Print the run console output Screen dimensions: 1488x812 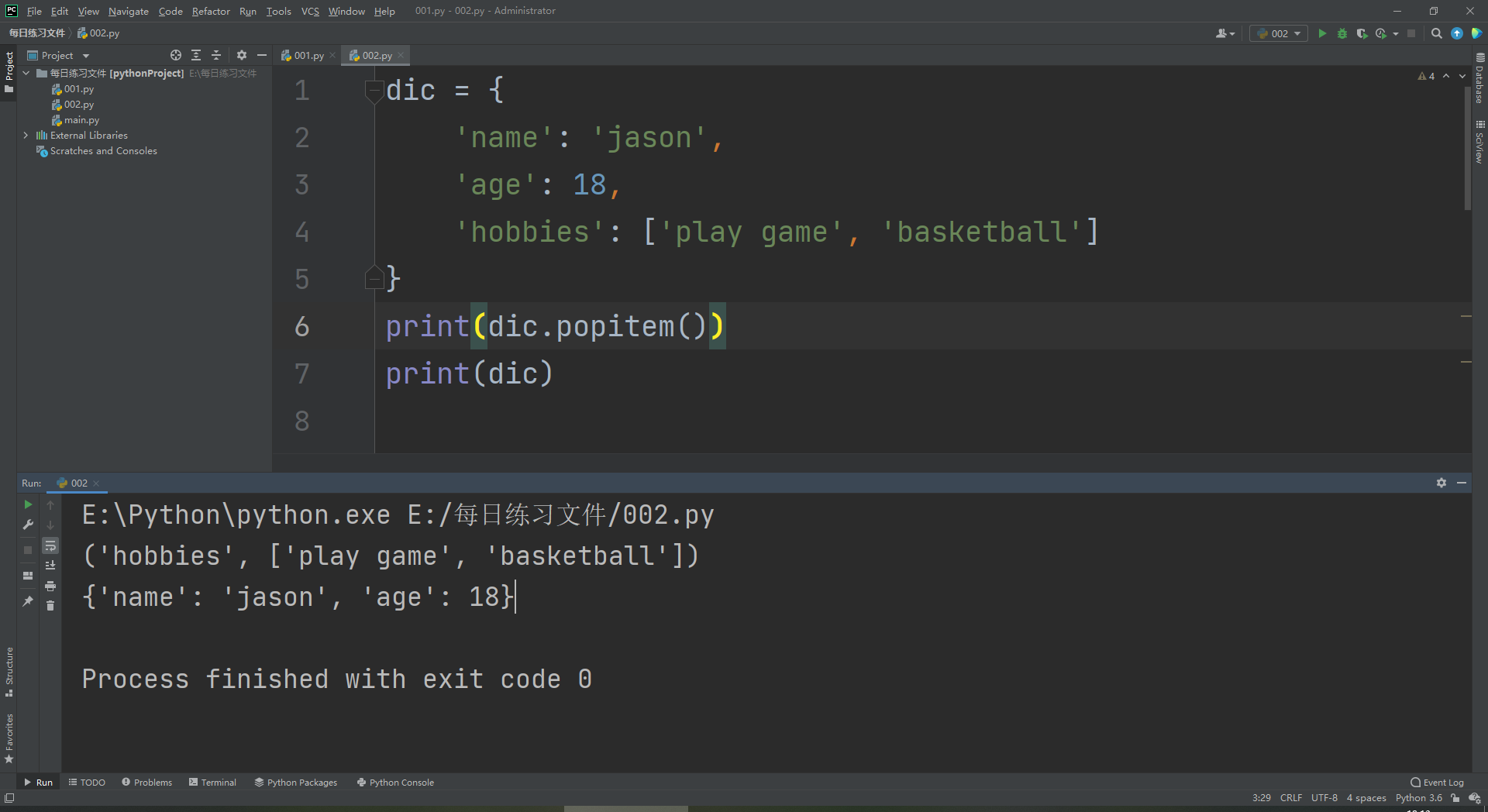tap(50, 586)
